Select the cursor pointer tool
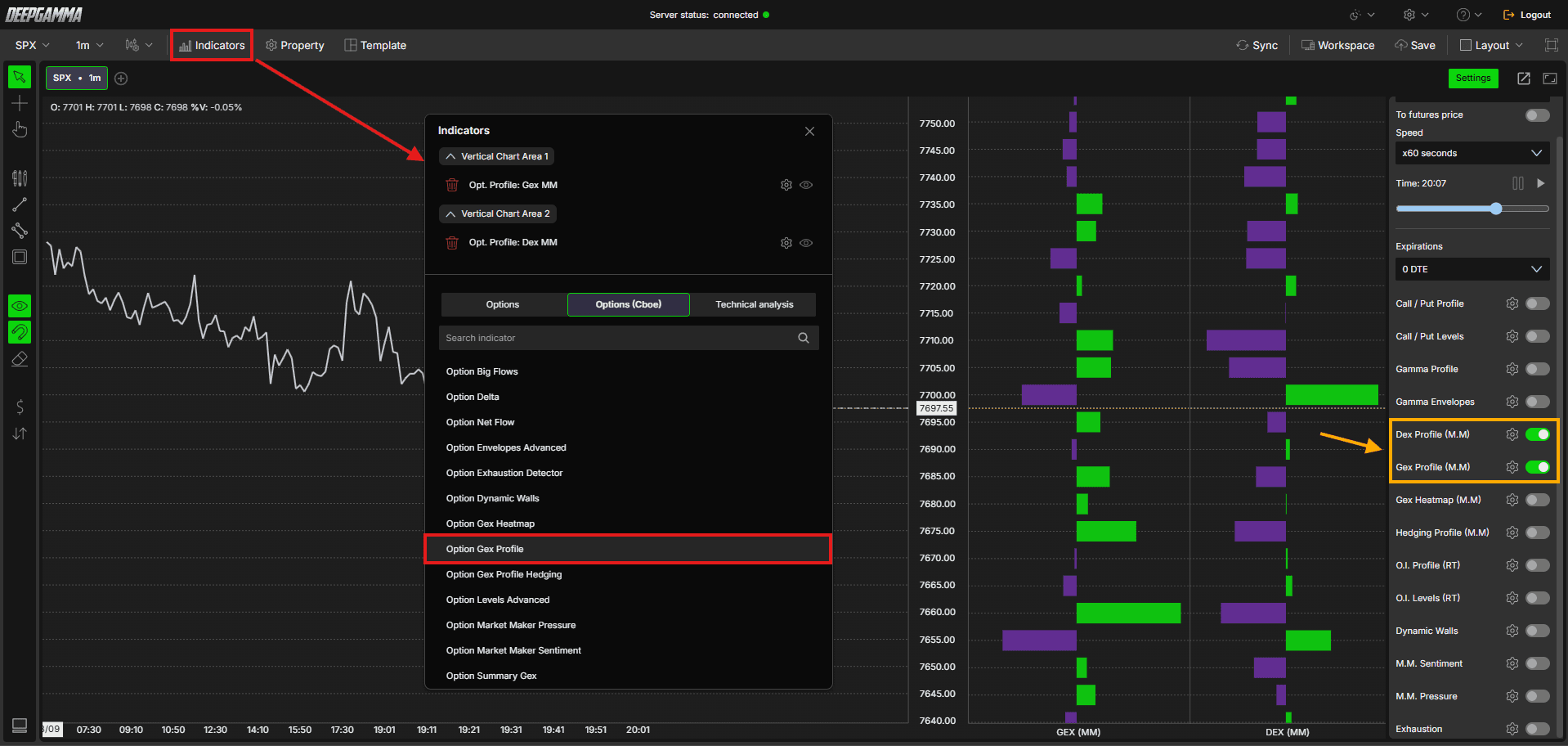The width and height of the screenshot is (1568, 746). pyautogui.click(x=20, y=77)
